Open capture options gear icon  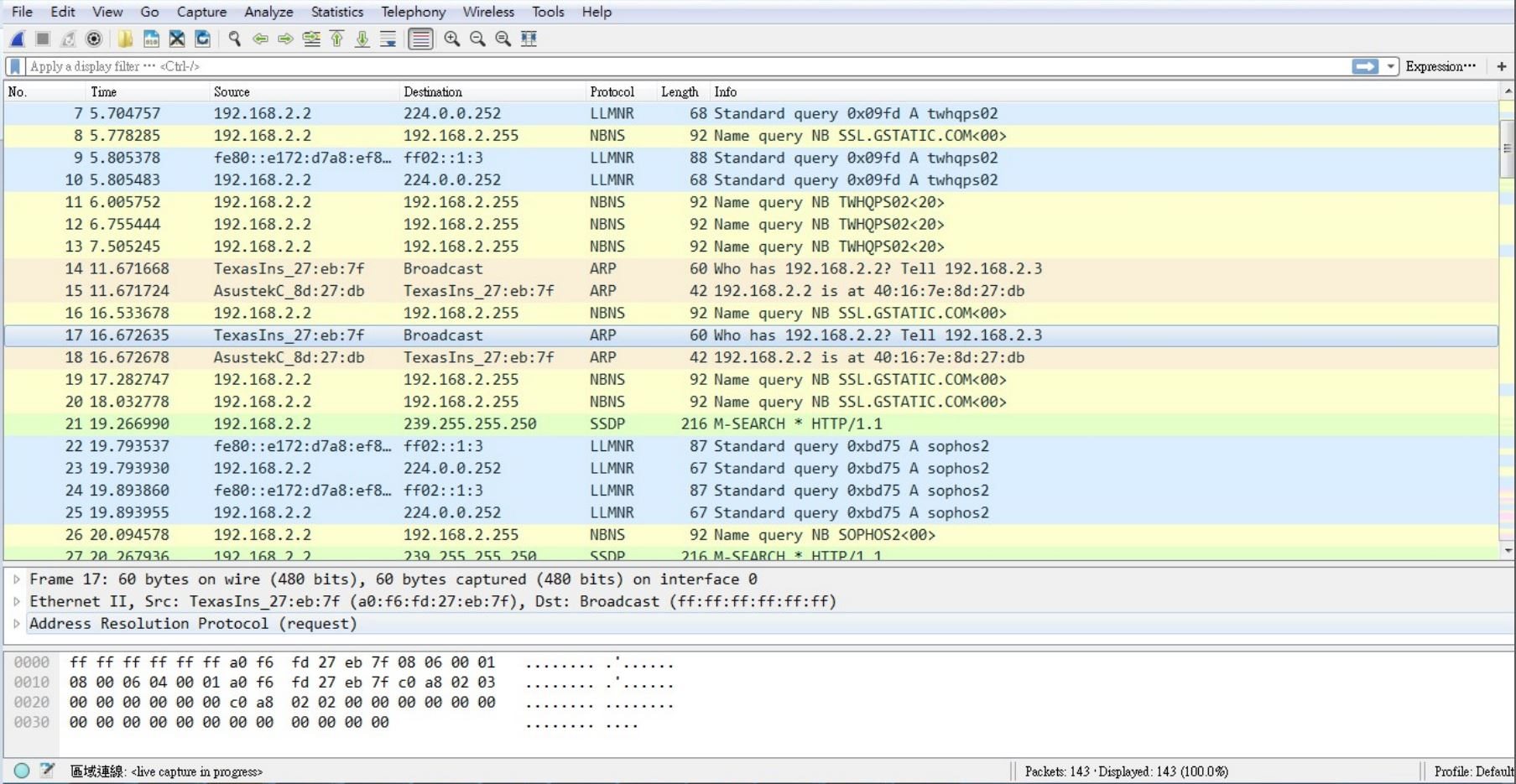[x=94, y=39]
